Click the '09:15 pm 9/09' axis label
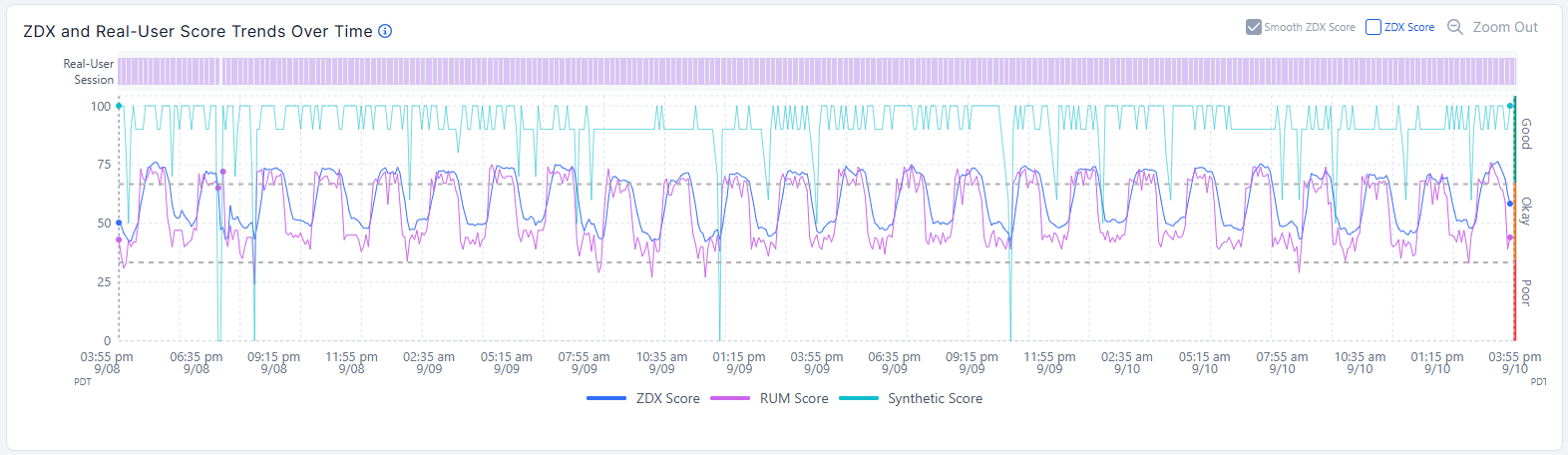This screenshot has height=455, width=1568. 972,362
